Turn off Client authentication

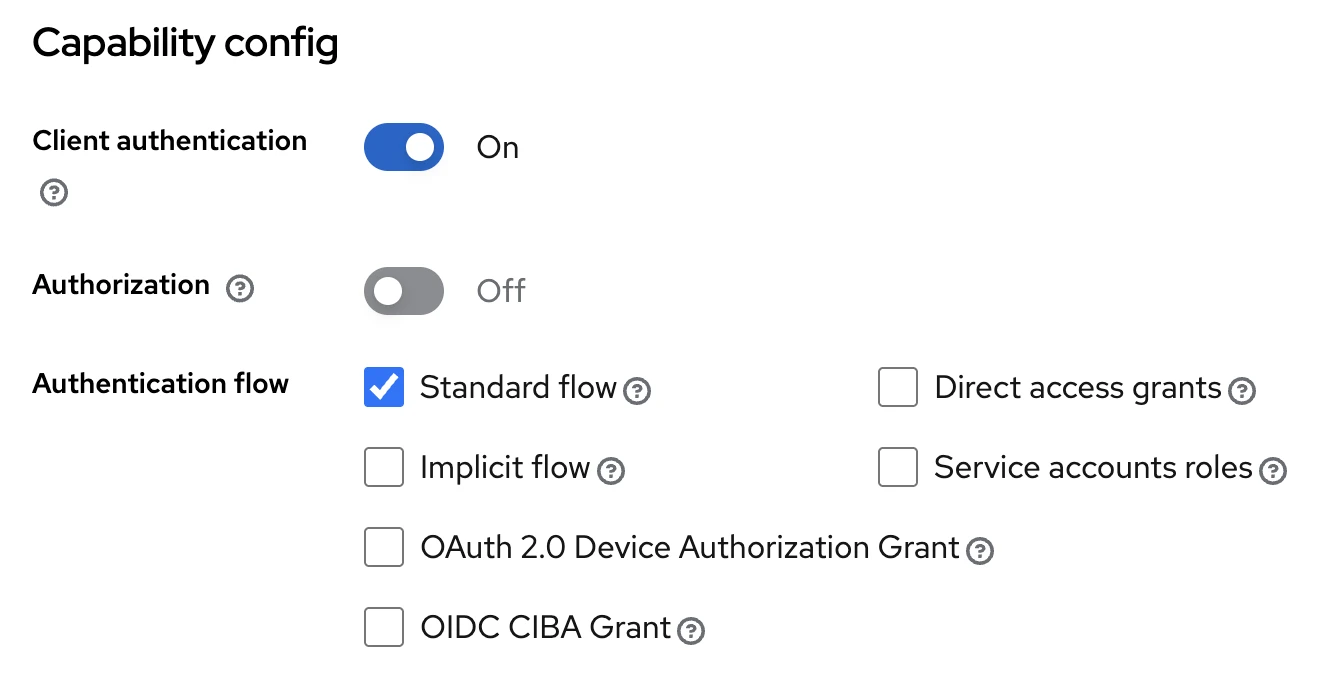403,147
